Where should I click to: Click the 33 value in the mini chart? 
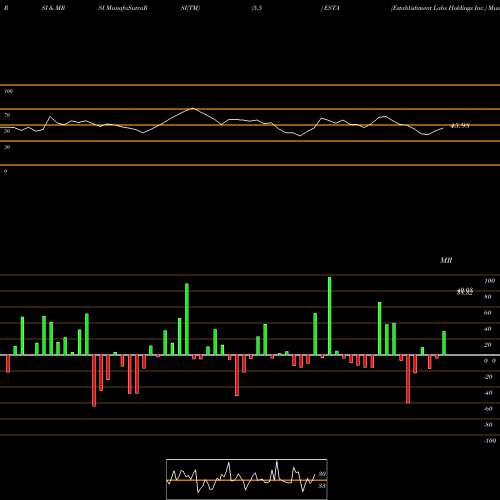(322, 486)
